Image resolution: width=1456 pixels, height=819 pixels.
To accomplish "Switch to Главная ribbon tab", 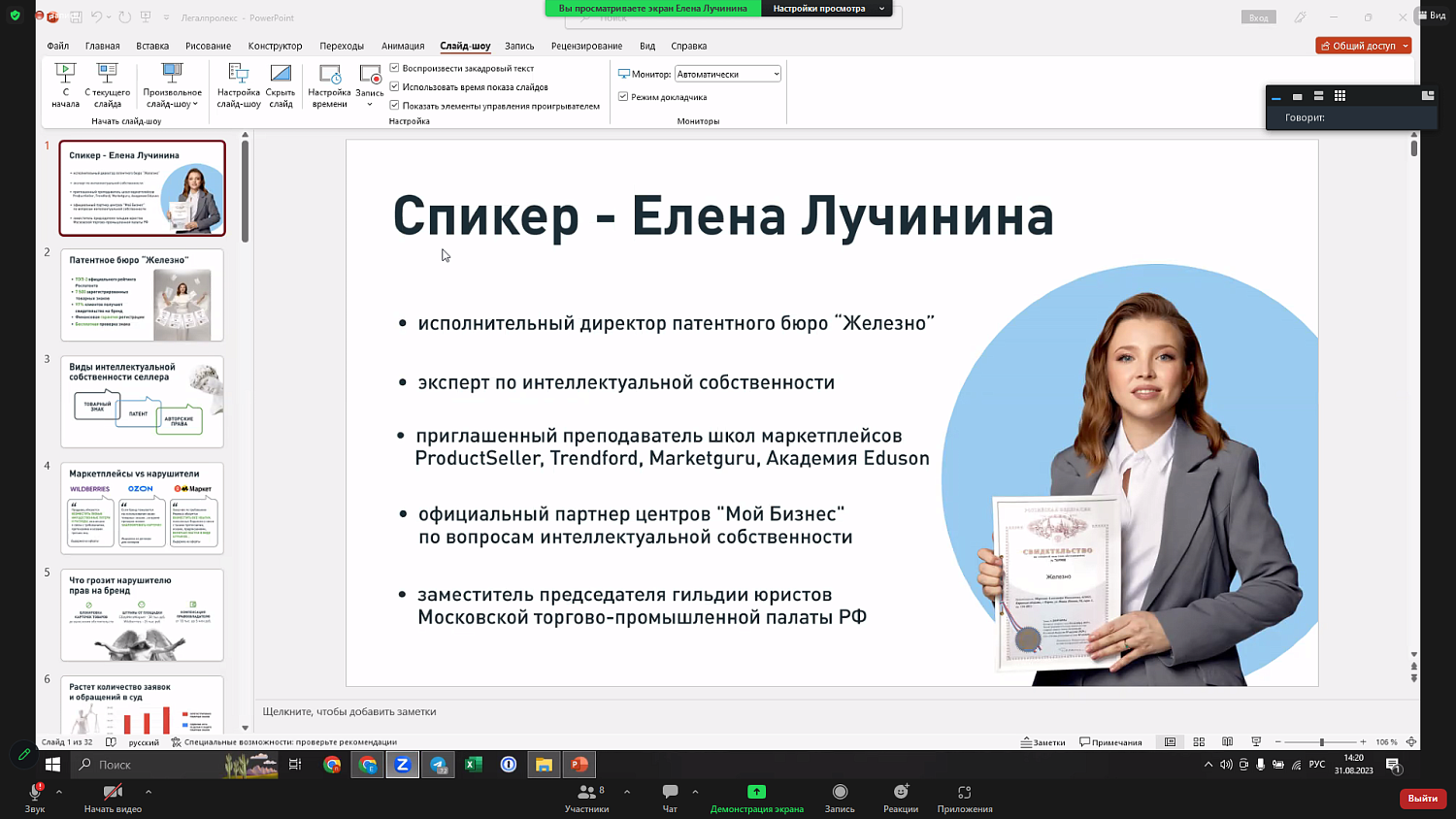I will pyautogui.click(x=102, y=46).
